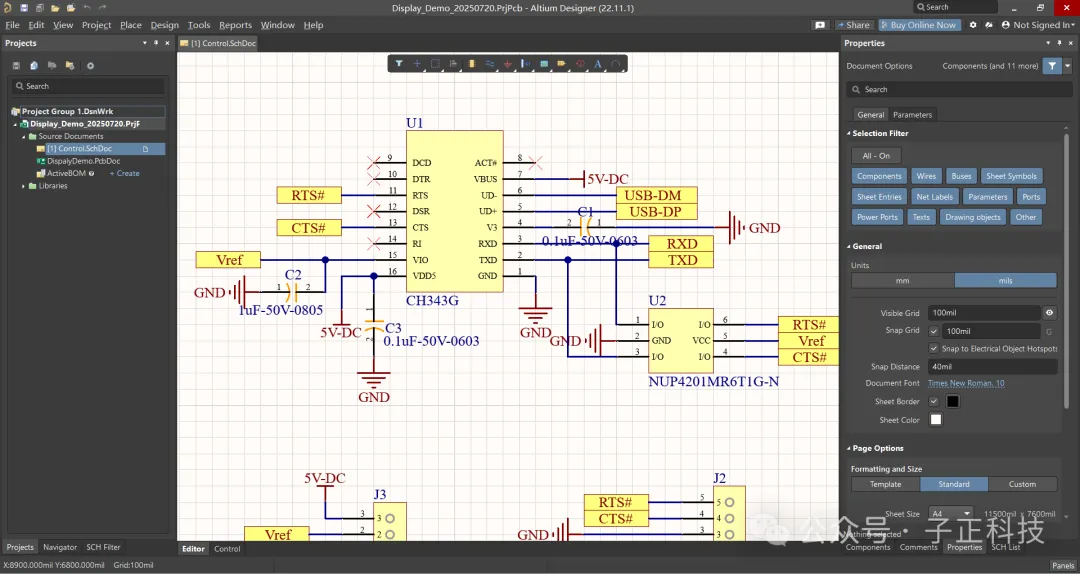Open the Not Signed In account dropdown
Image resolution: width=1080 pixels, height=574 pixels.
tap(1037, 25)
